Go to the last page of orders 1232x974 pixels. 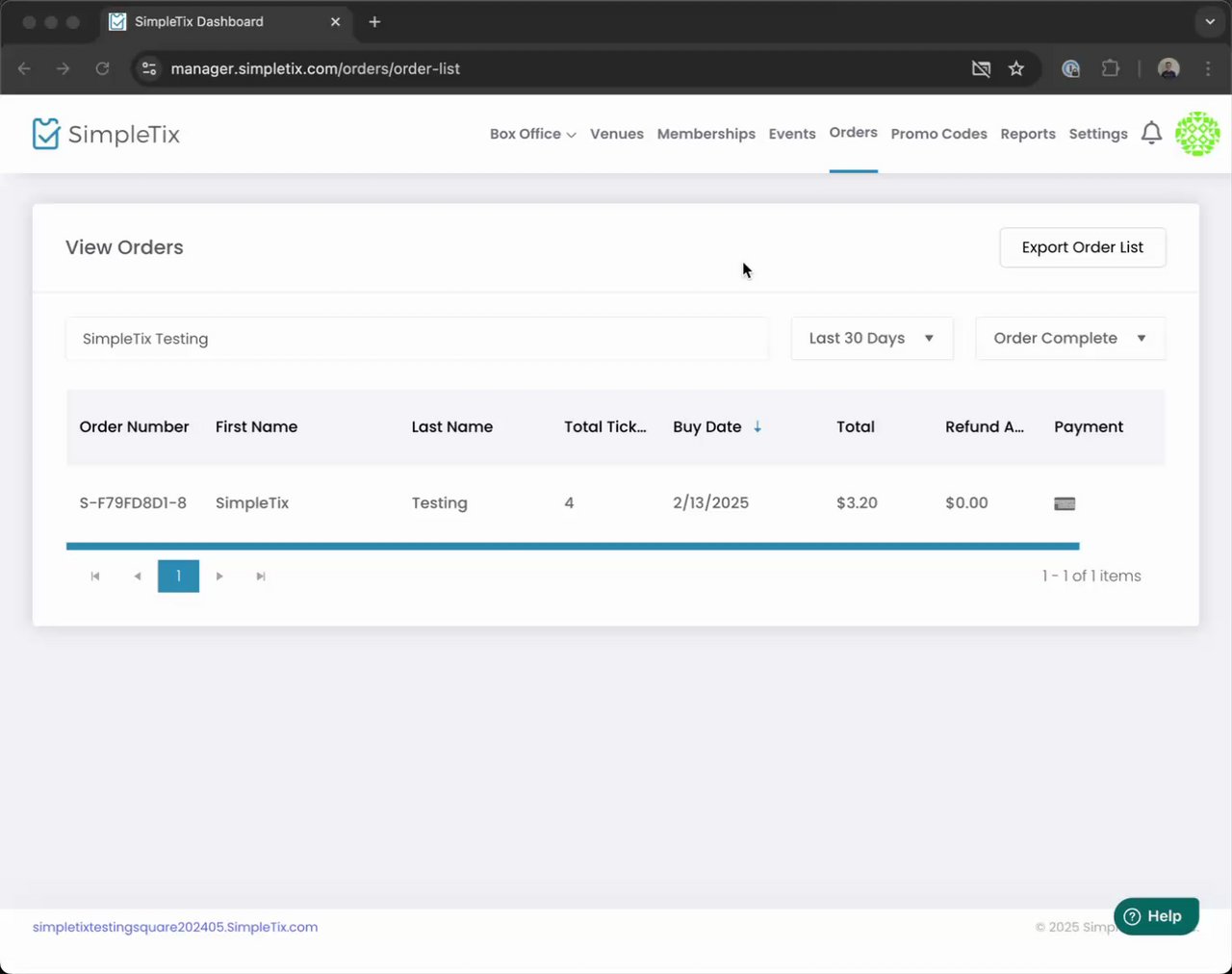[261, 577]
